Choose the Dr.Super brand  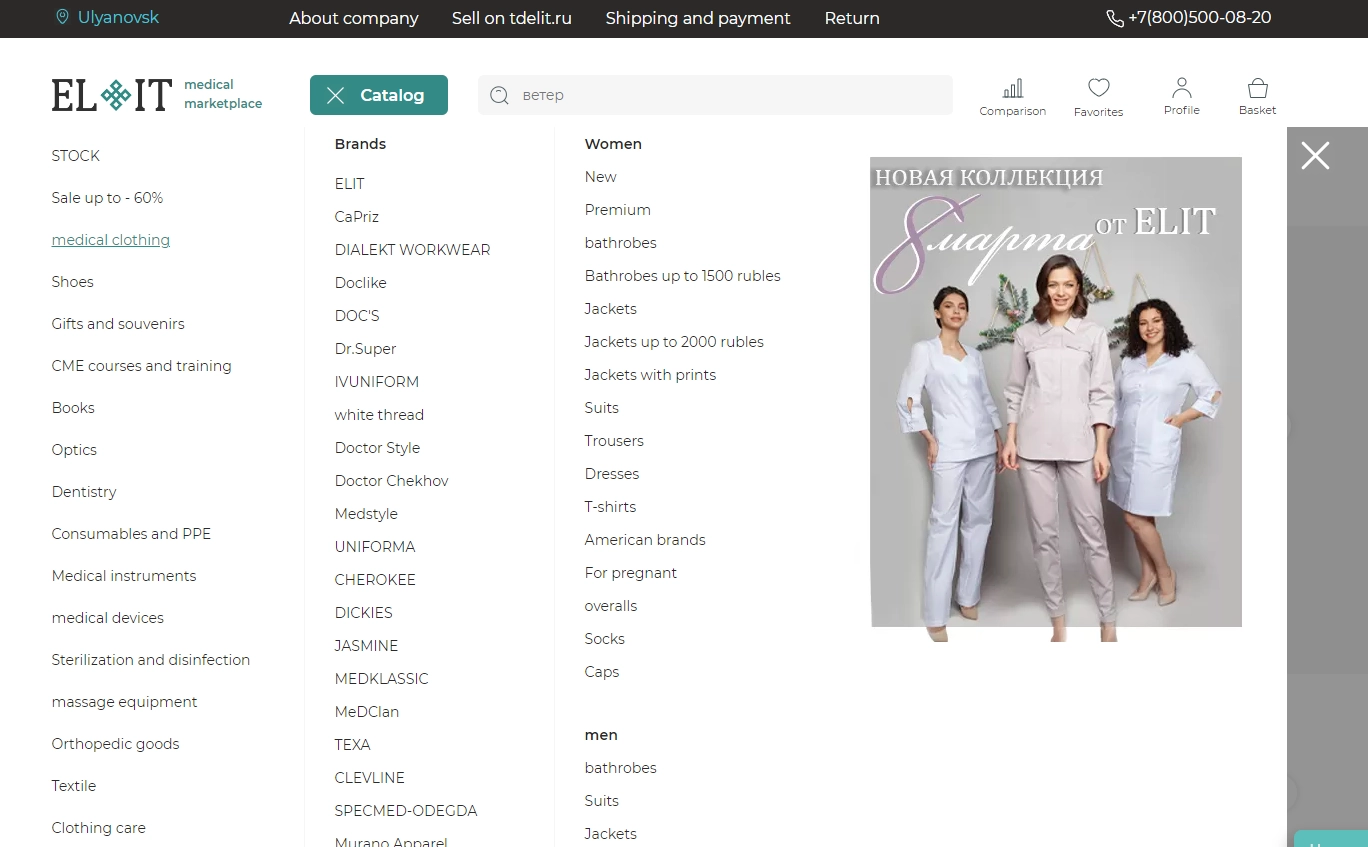pos(366,349)
